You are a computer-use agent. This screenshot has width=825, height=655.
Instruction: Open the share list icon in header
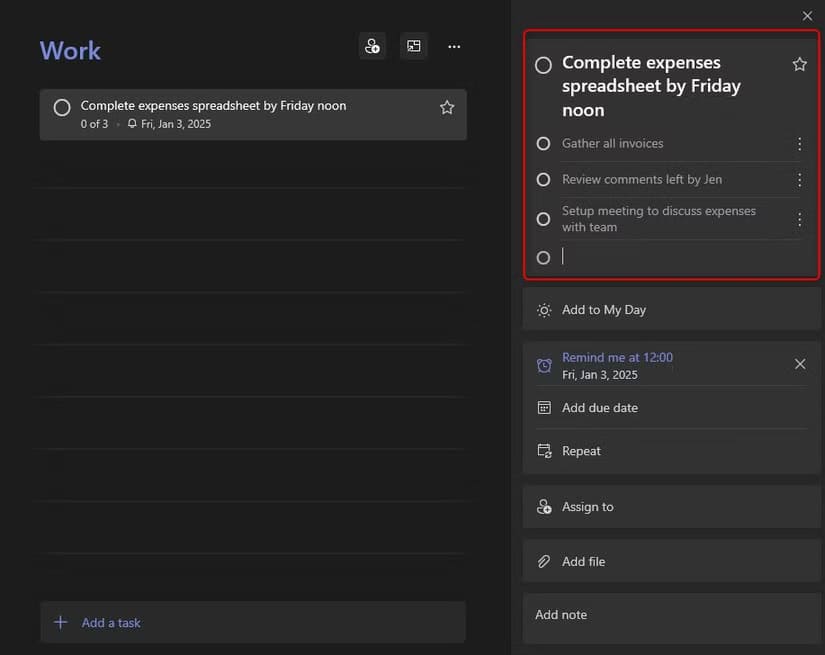[x=372, y=46]
